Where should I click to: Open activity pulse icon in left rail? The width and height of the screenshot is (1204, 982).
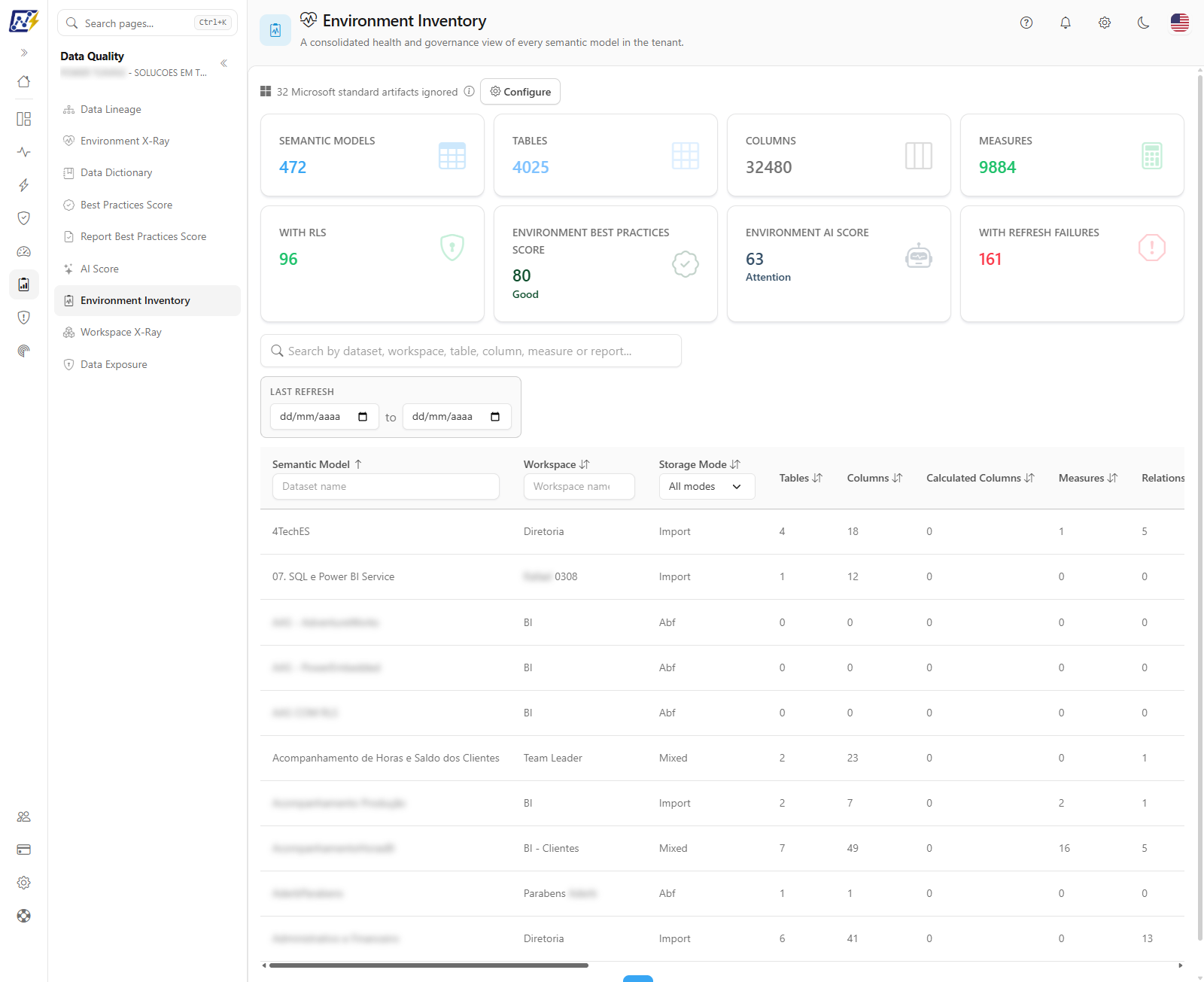click(24, 152)
